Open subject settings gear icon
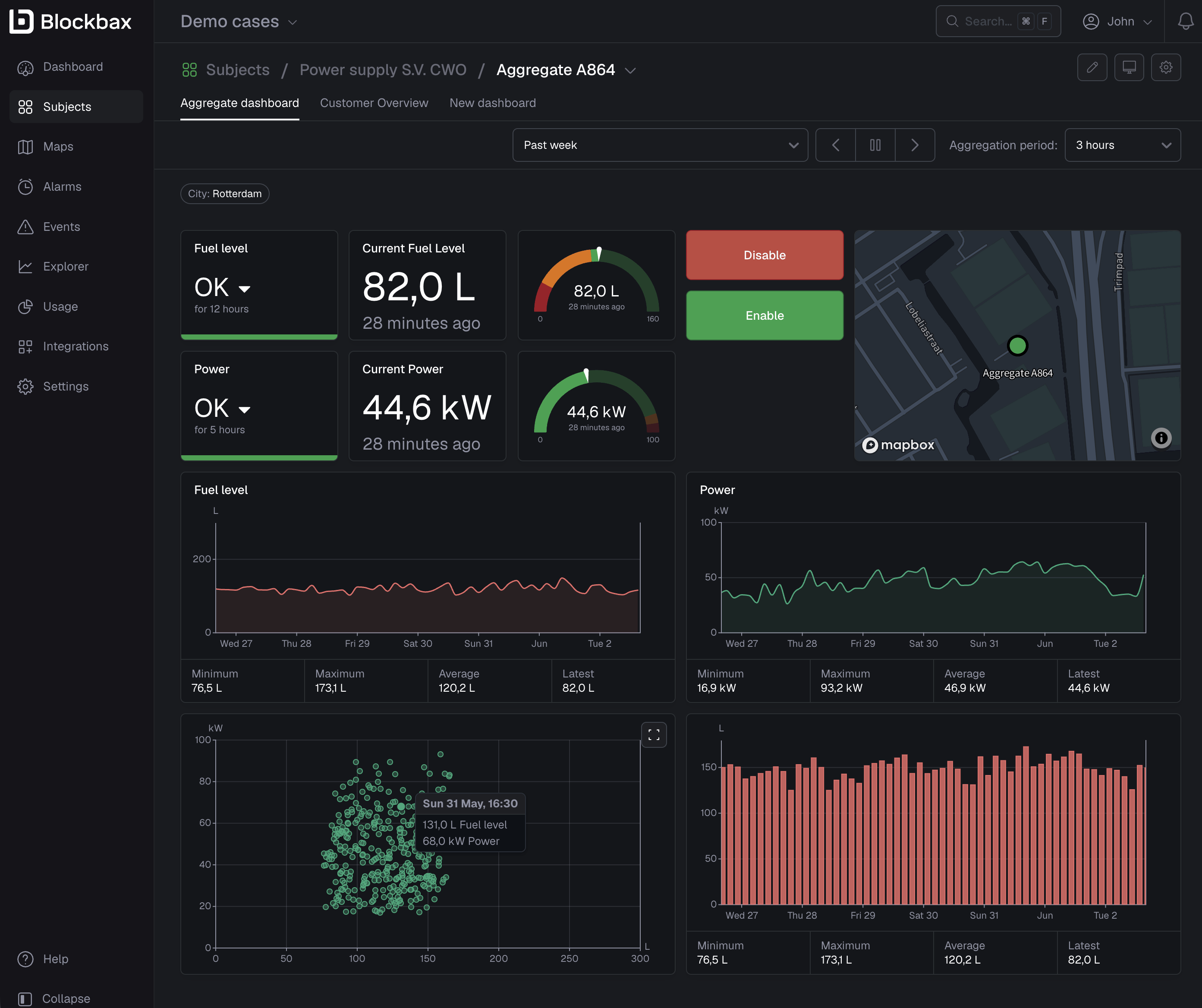Image resolution: width=1202 pixels, height=1008 pixels. click(1166, 68)
